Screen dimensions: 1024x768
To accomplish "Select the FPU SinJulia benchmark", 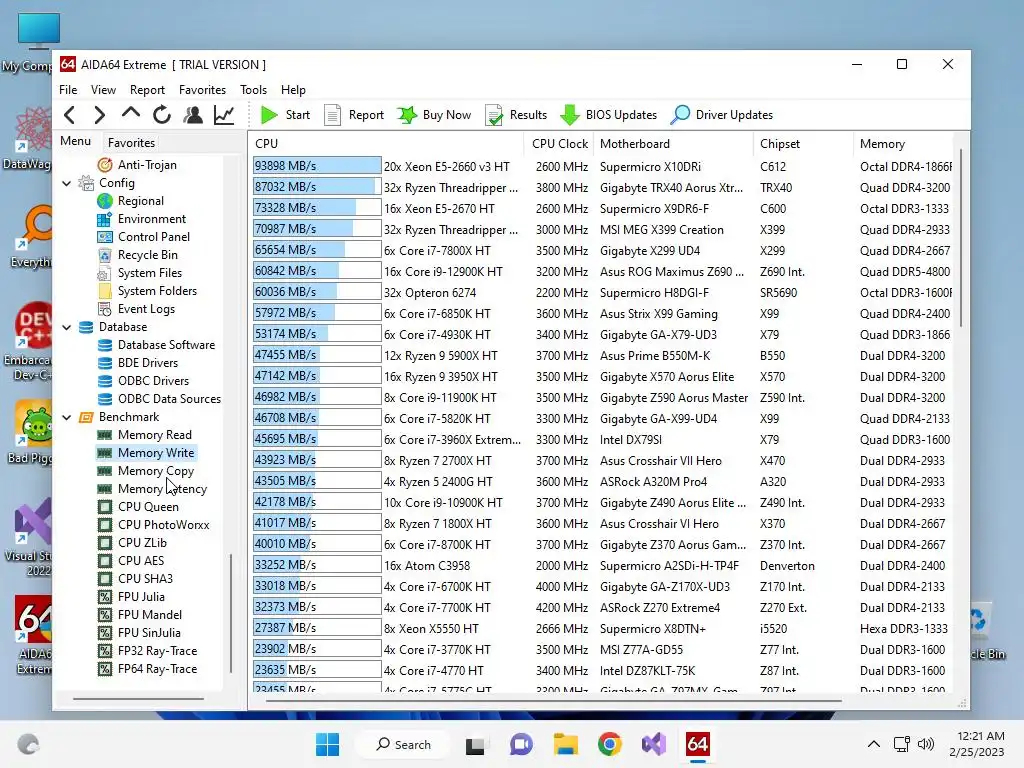I will point(139,633).
